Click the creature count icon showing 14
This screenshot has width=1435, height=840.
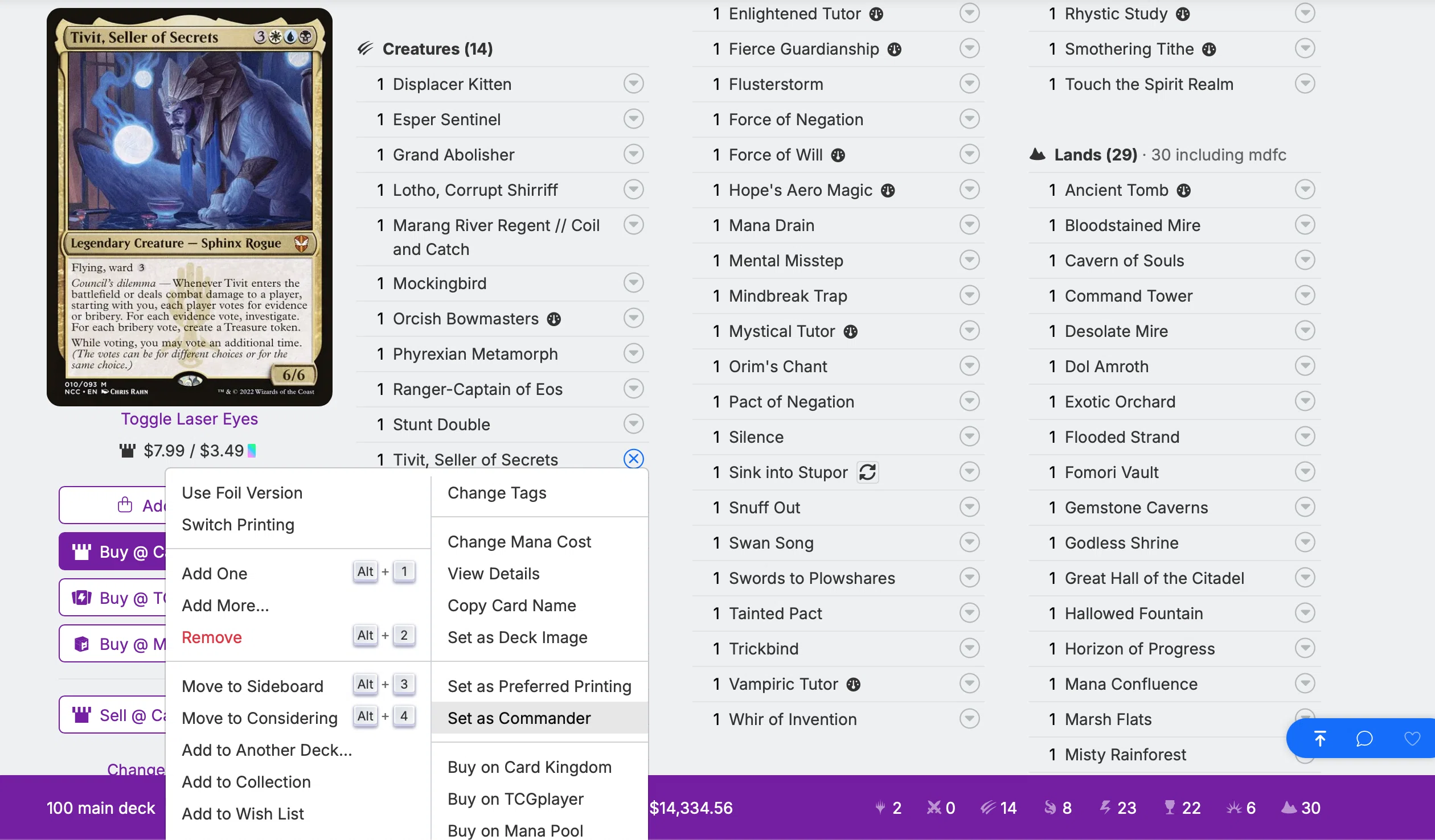point(989,808)
